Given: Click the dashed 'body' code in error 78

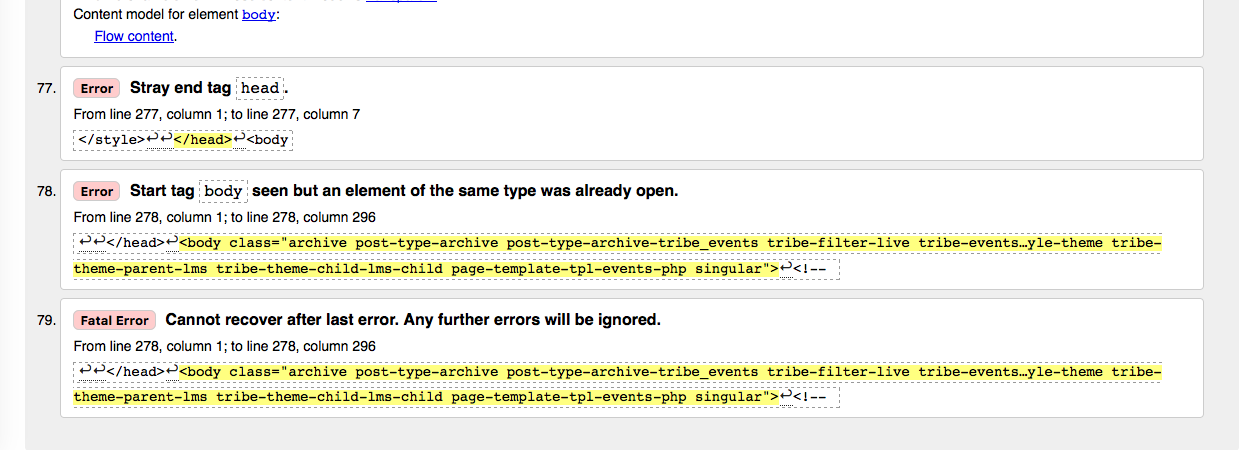Looking at the screenshot, I should pos(223,191).
